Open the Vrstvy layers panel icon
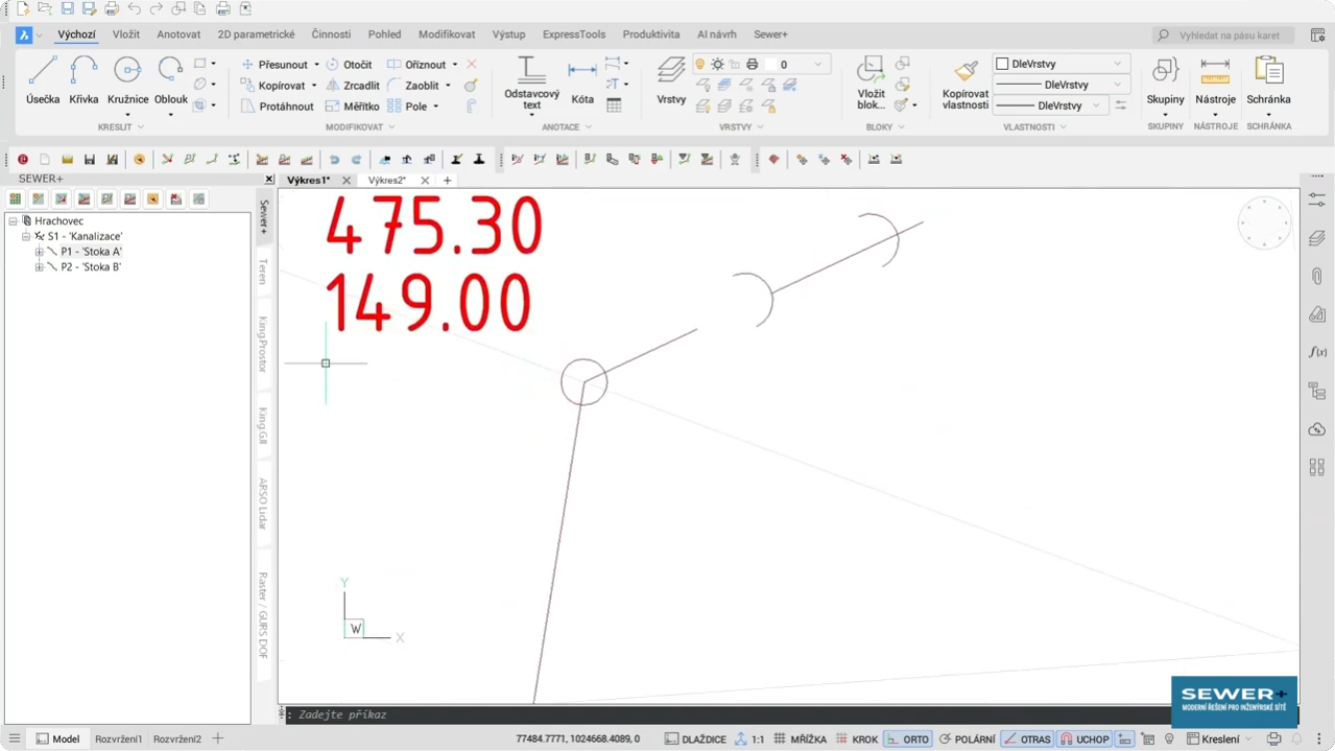Screen dimensions: 1335x751 [671, 80]
